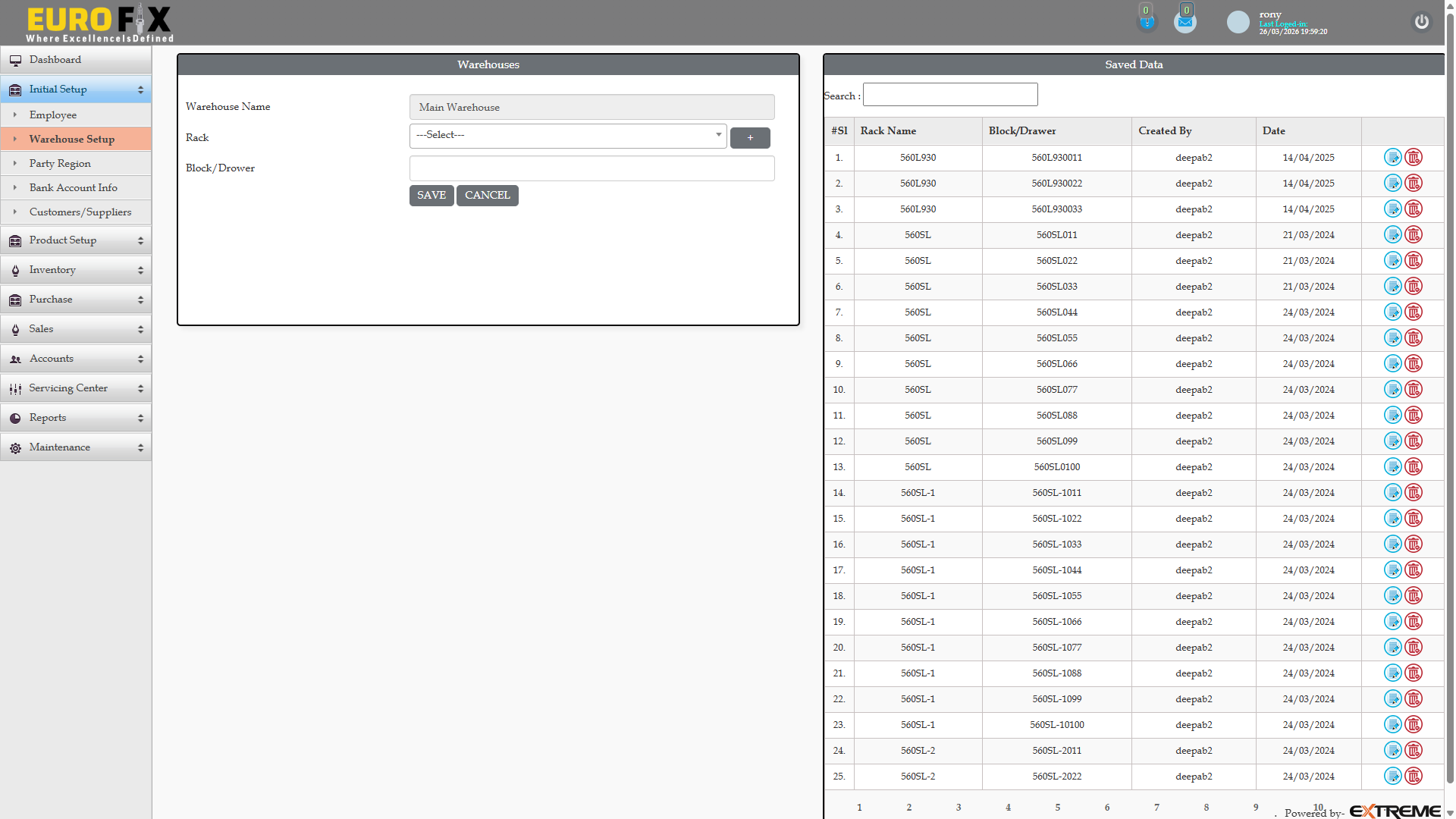The image size is (1456, 819).
Task: Click the Dashboard monitor icon
Action: pos(15,60)
